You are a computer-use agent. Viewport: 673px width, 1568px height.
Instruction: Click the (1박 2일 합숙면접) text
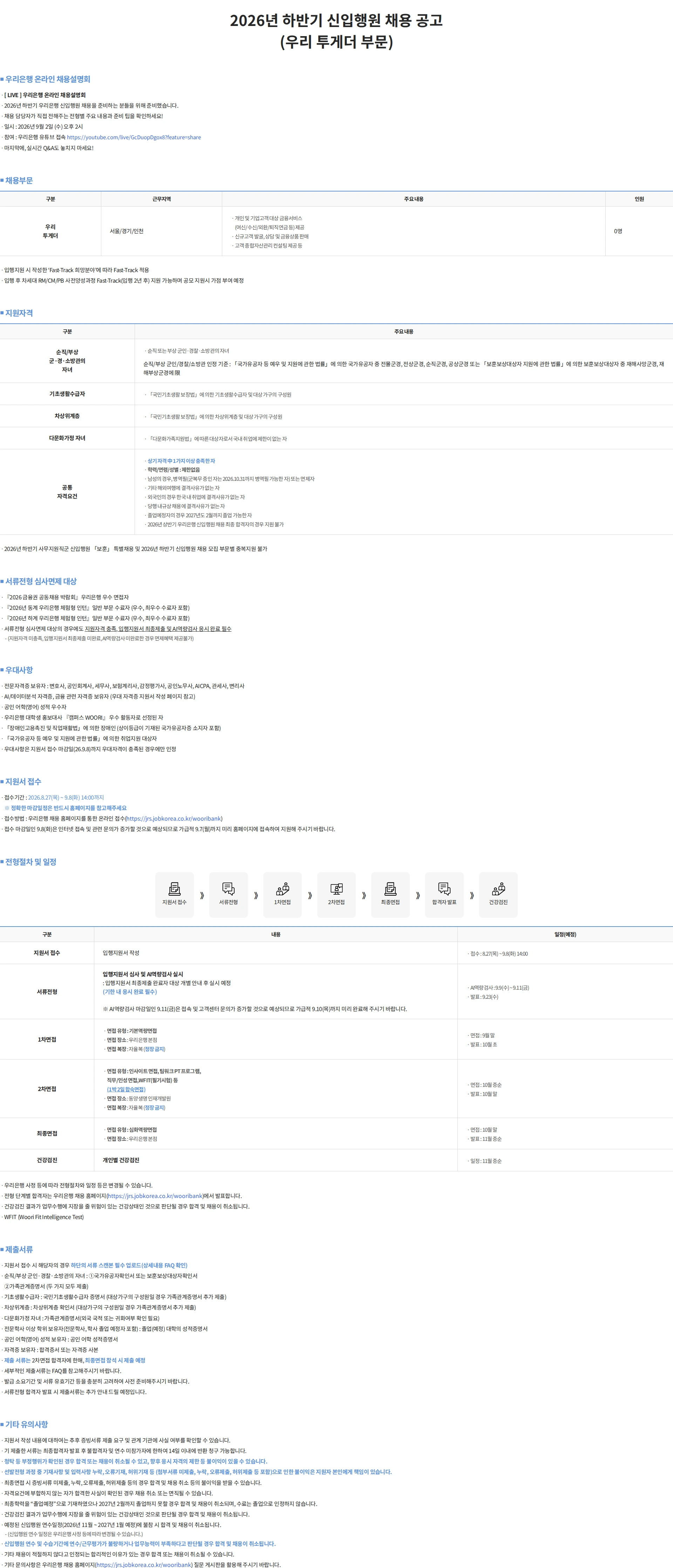[126, 1090]
